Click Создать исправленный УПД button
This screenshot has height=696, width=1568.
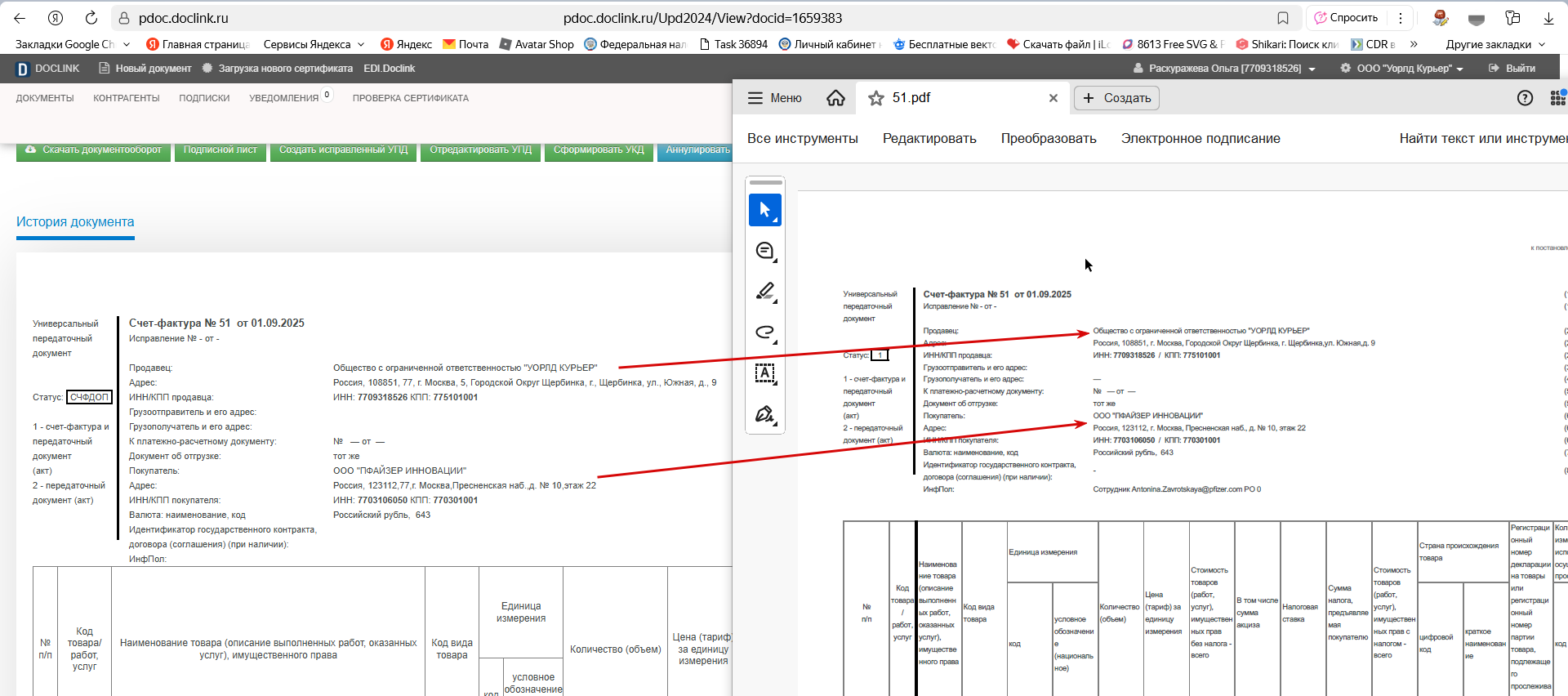(x=343, y=150)
